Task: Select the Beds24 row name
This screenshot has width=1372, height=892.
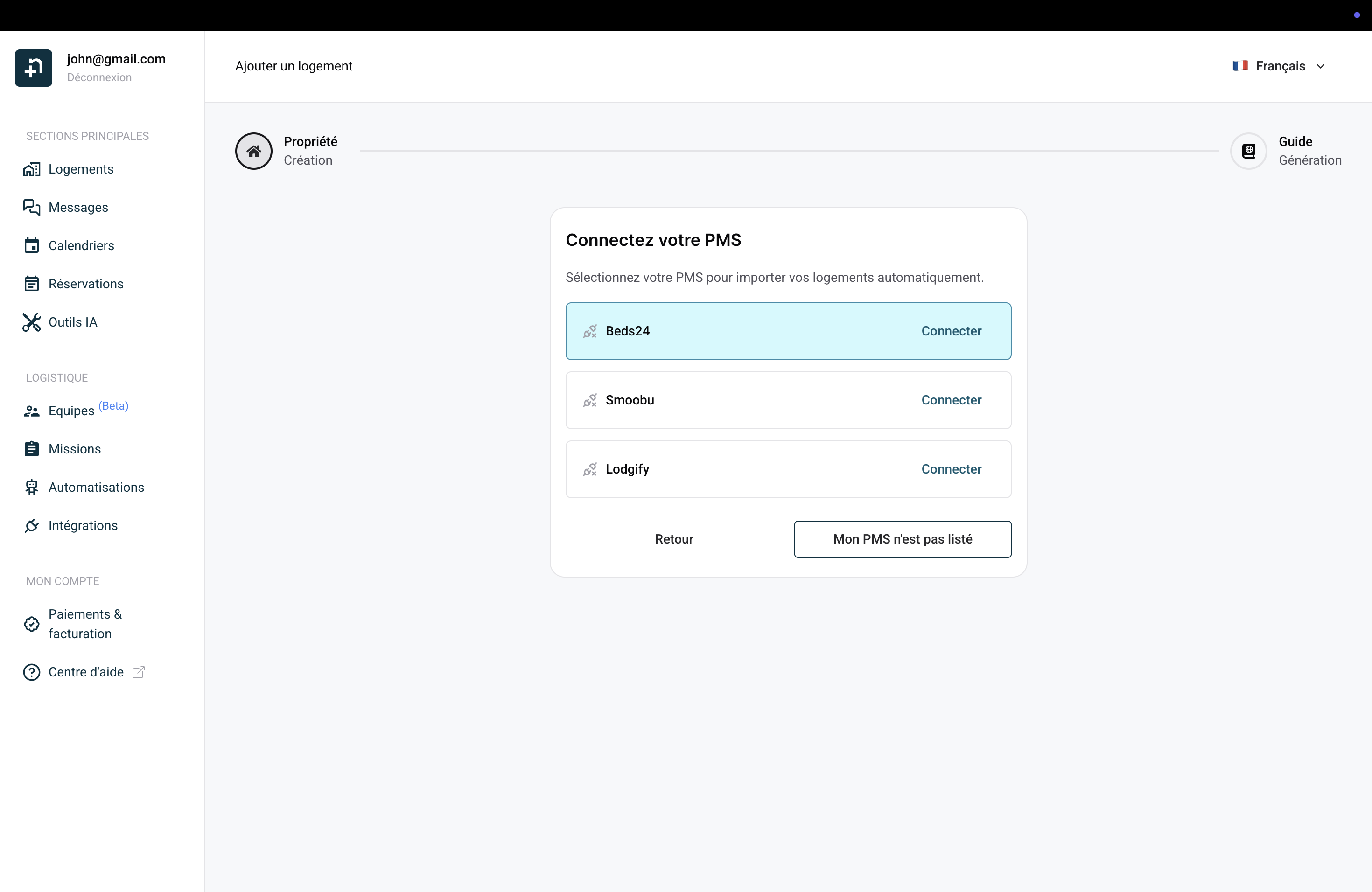Action: (x=627, y=331)
